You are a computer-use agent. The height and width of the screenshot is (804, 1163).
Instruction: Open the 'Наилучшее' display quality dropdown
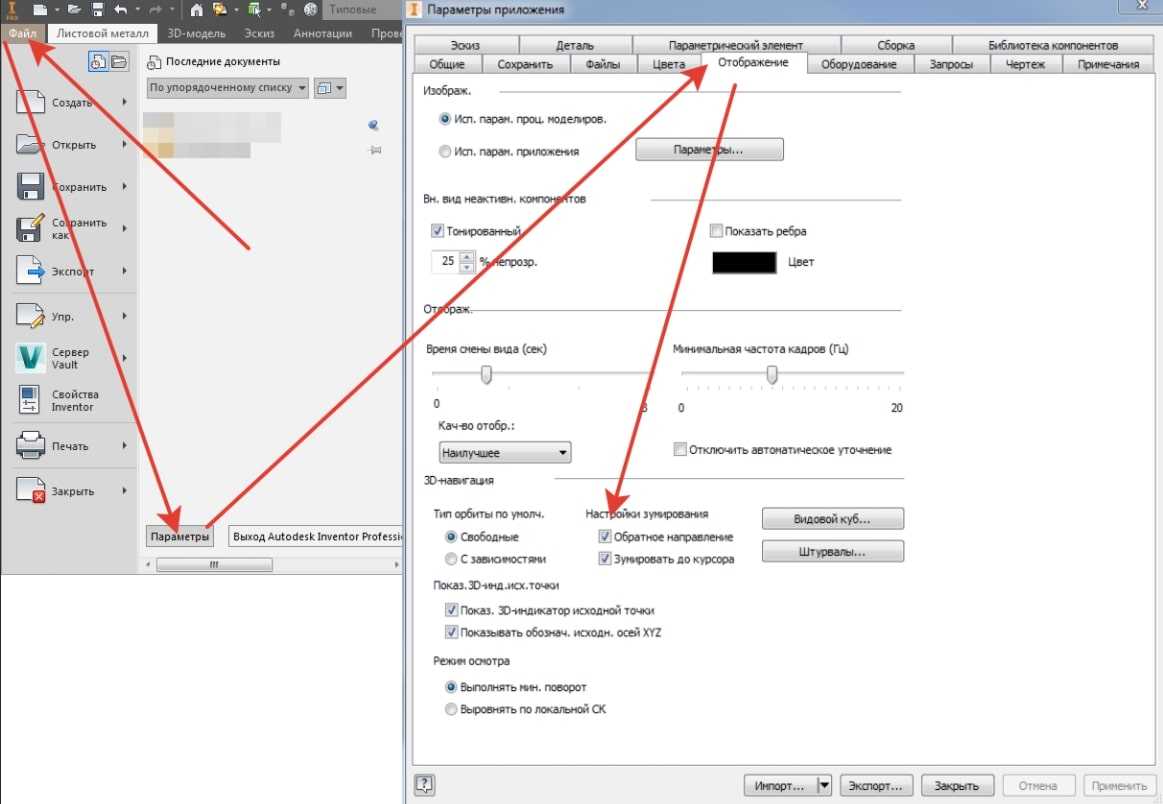click(505, 453)
